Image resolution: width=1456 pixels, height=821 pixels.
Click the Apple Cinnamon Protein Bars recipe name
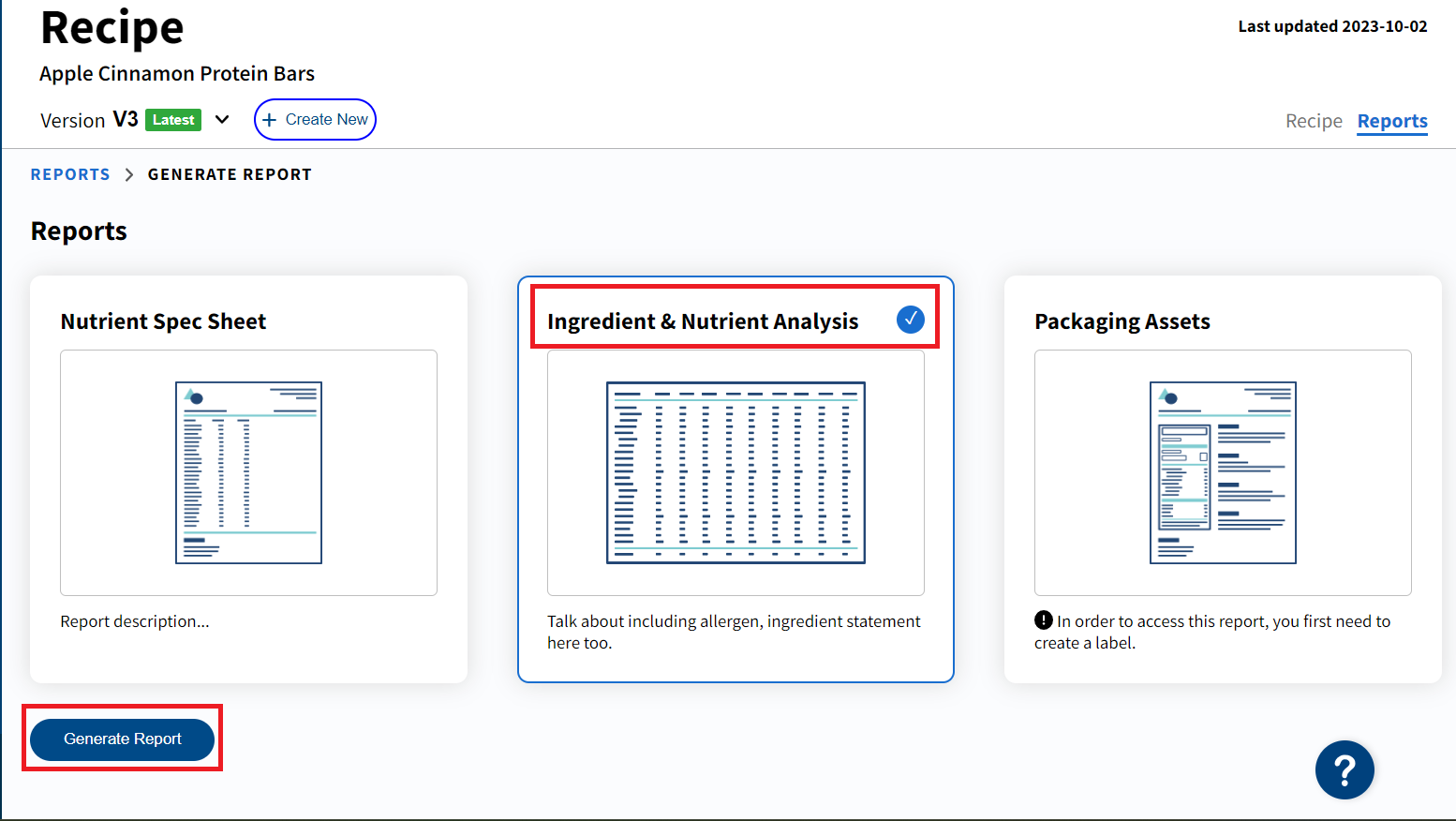[176, 73]
